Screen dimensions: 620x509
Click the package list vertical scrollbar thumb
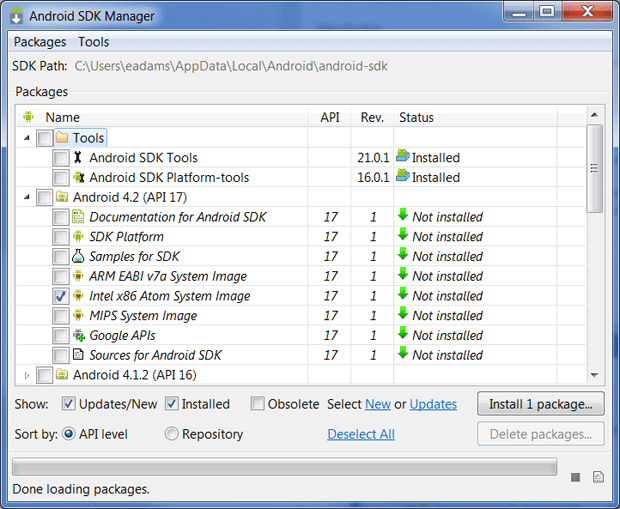(594, 168)
